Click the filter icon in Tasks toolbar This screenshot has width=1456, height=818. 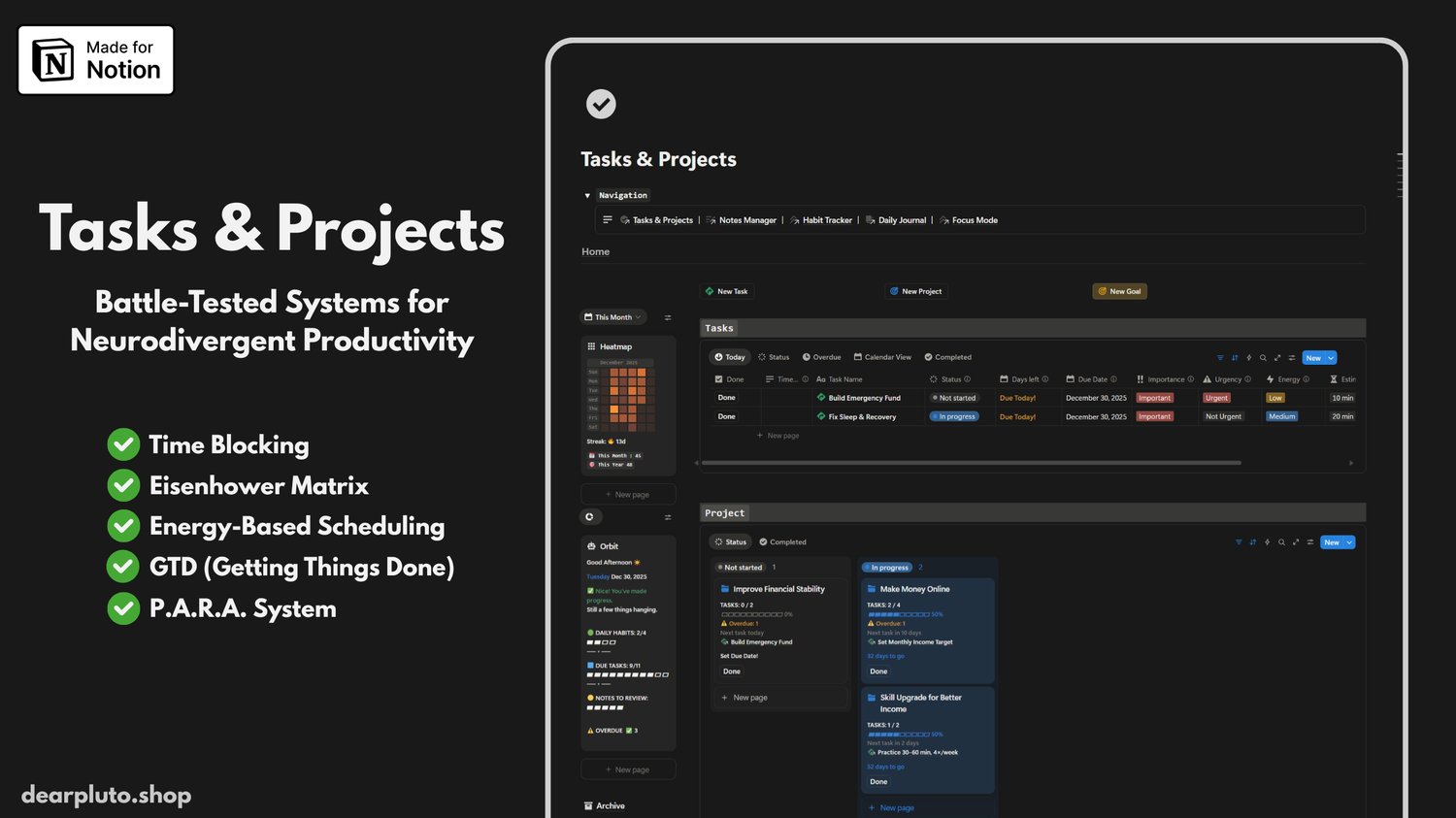tap(1220, 358)
